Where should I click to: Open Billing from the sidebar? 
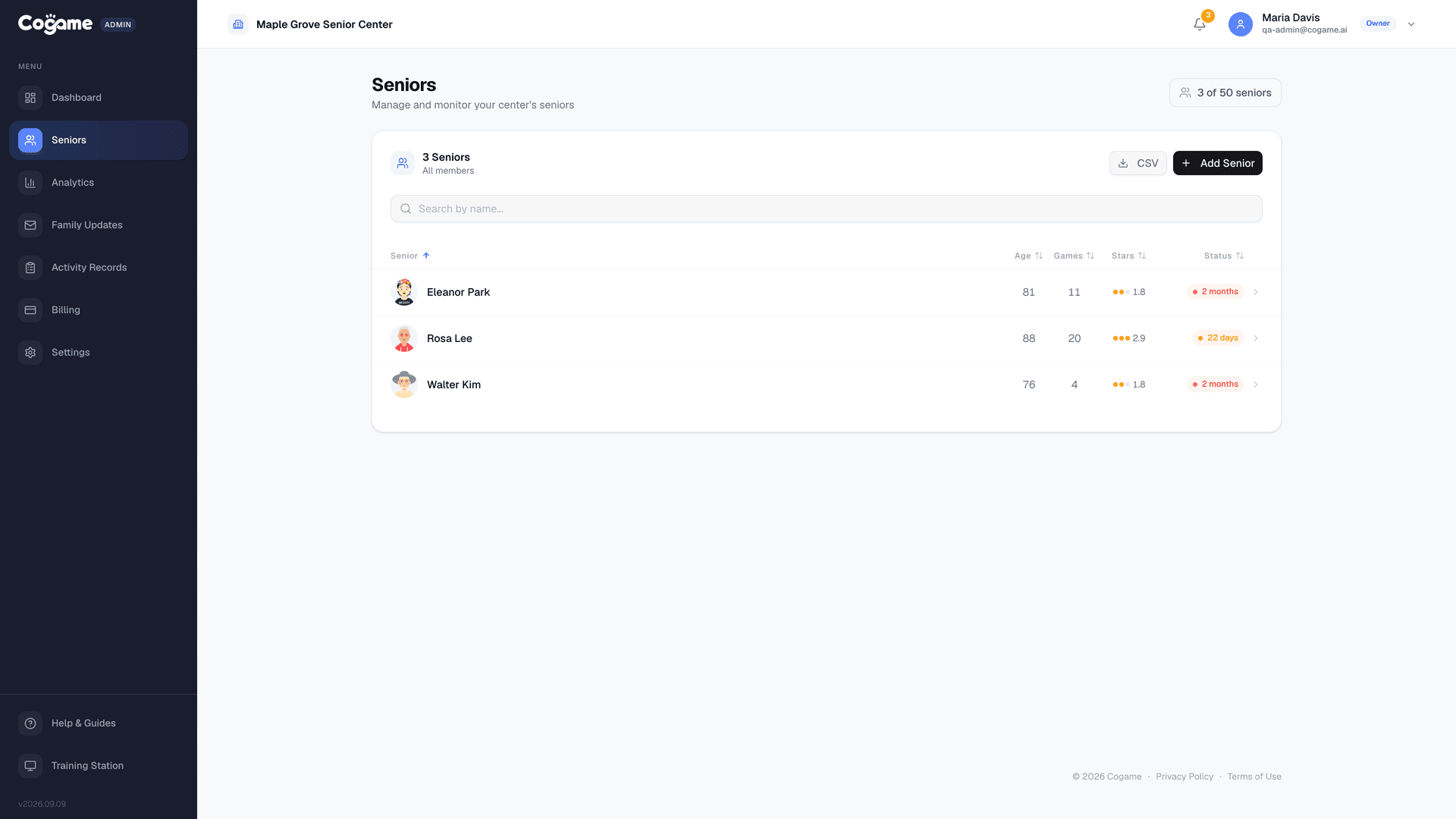pos(99,310)
